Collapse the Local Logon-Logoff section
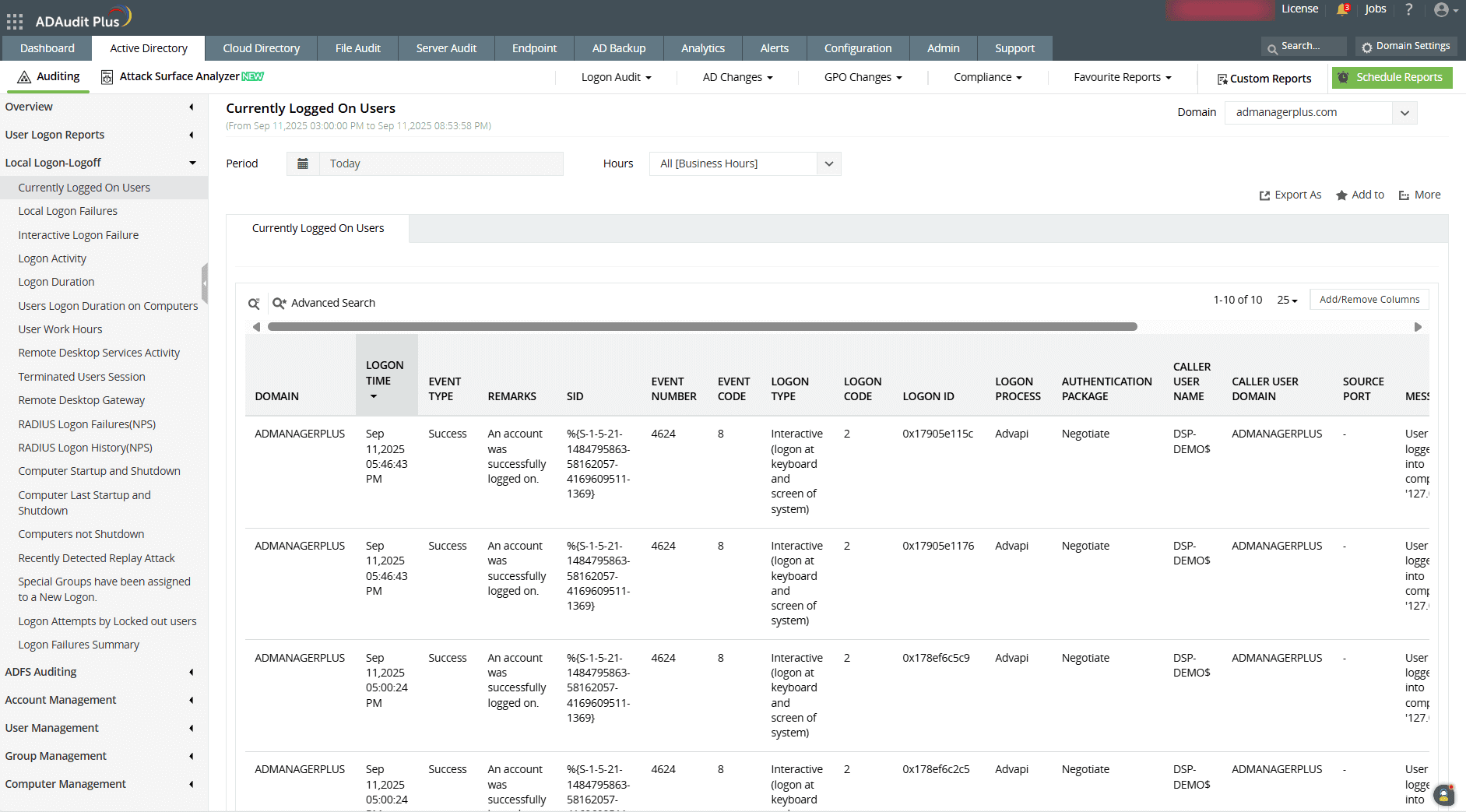The width and height of the screenshot is (1466, 812). tap(192, 163)
